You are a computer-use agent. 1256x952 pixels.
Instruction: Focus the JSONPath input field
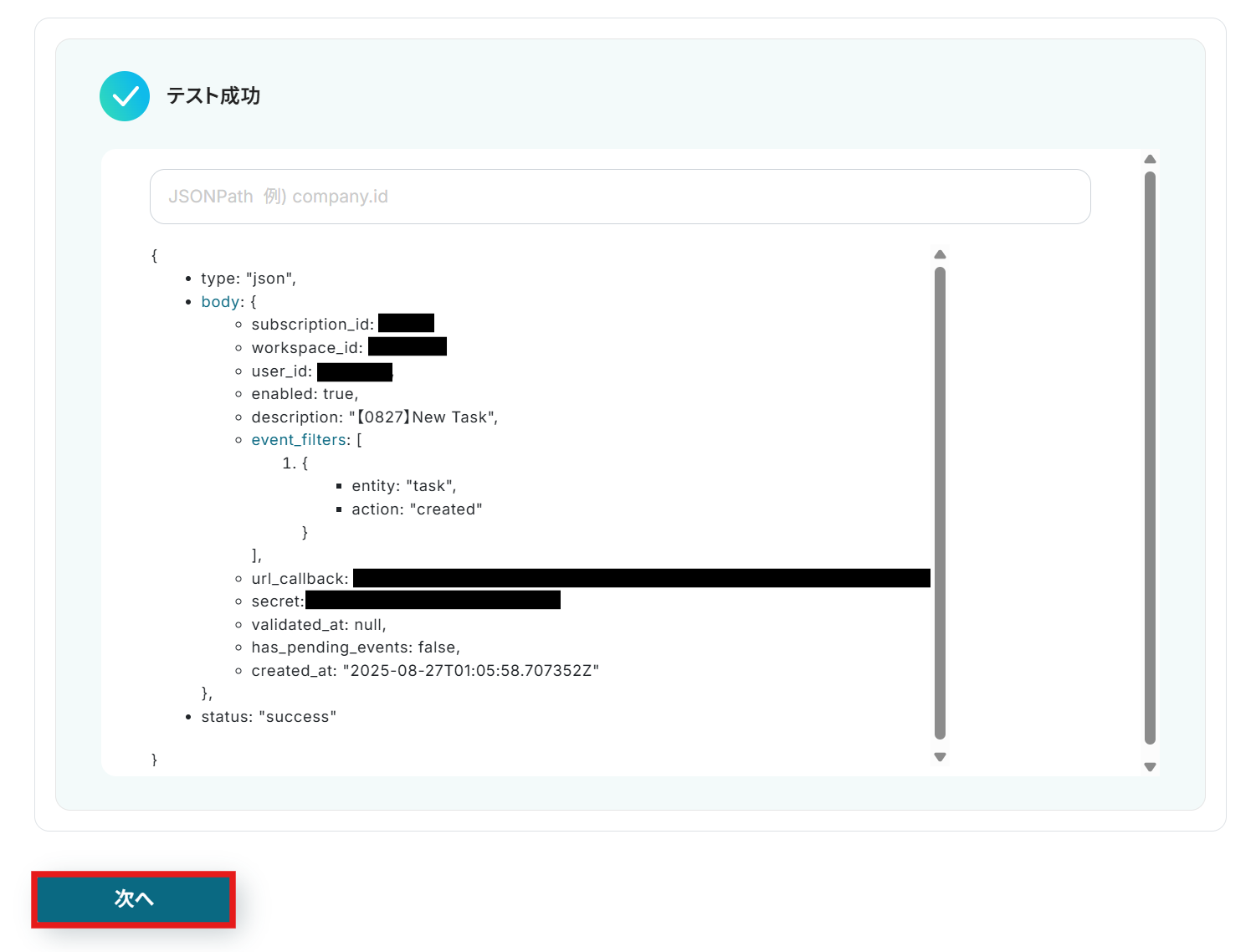[x=620, y=197]
